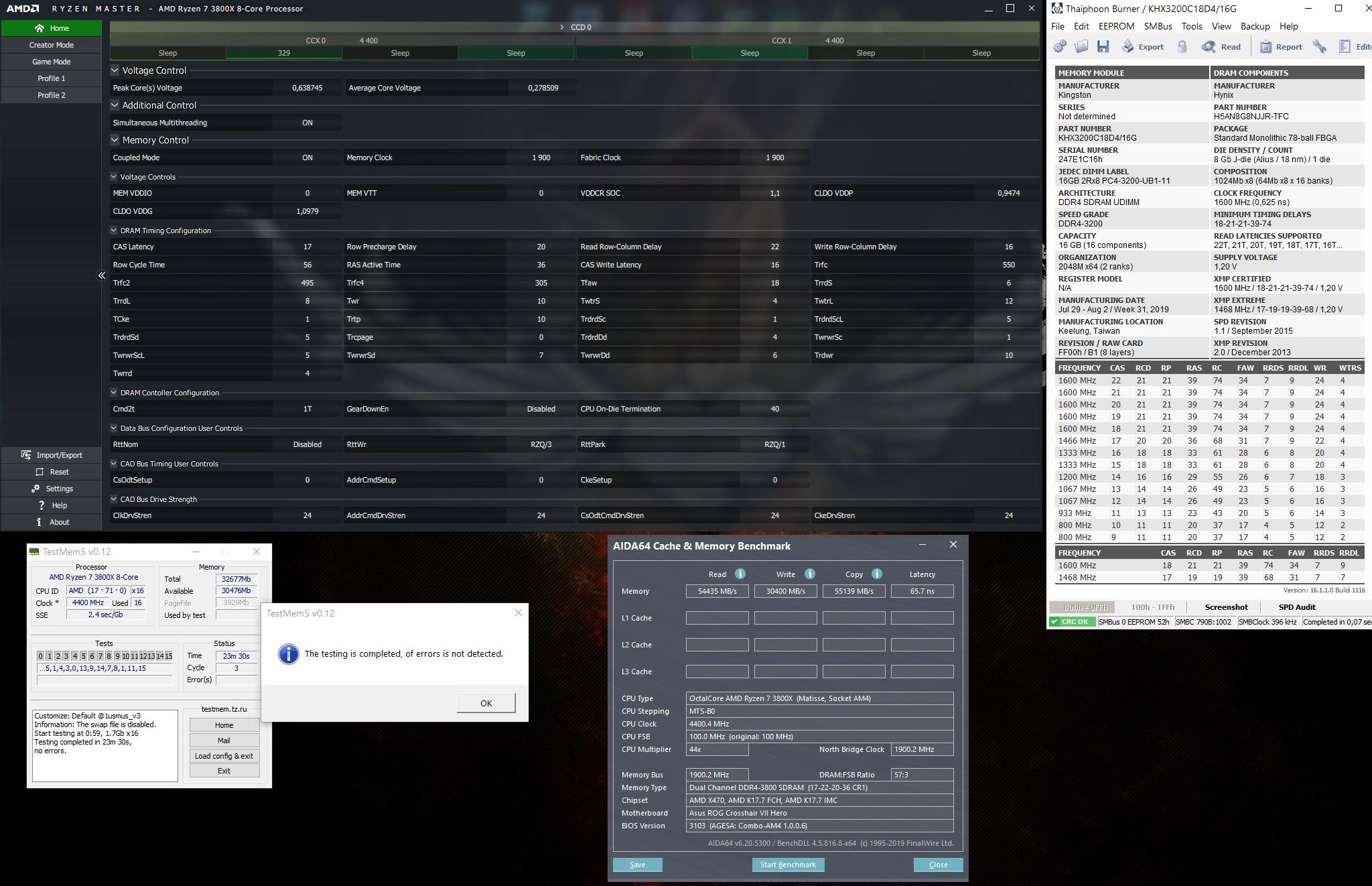Collapse the Voltage Control section
The height and width of the screenshot is (886, 1372).
pyautogui.click(x=115, y=70)
